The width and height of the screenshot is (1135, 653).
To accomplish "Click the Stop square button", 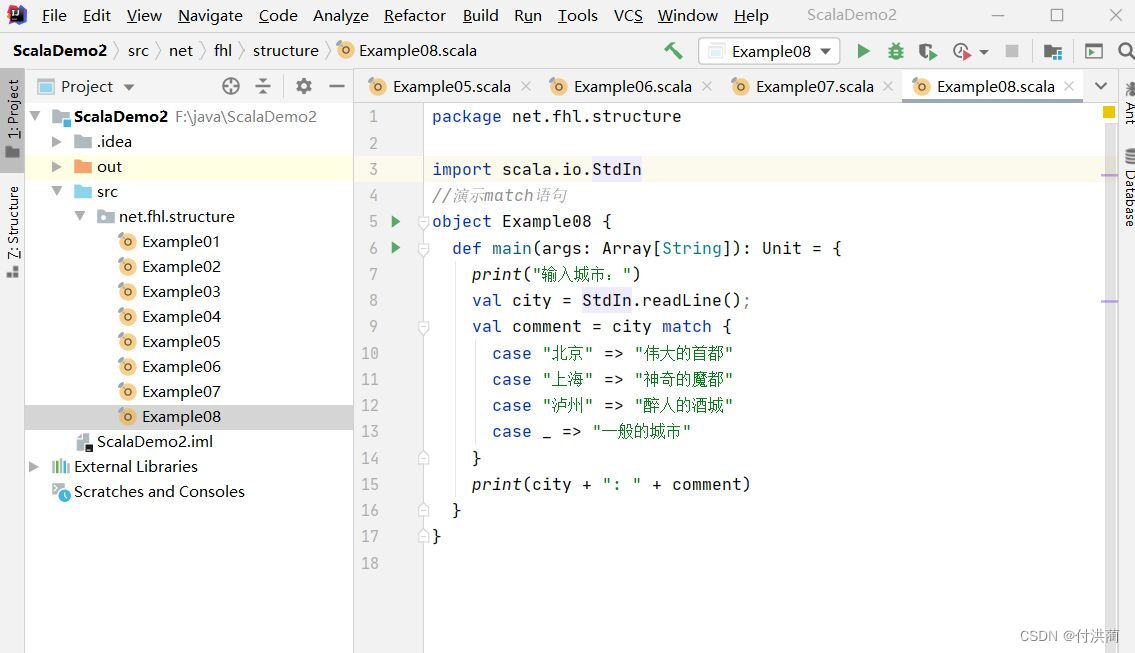I will click(x=1012, y=51).
